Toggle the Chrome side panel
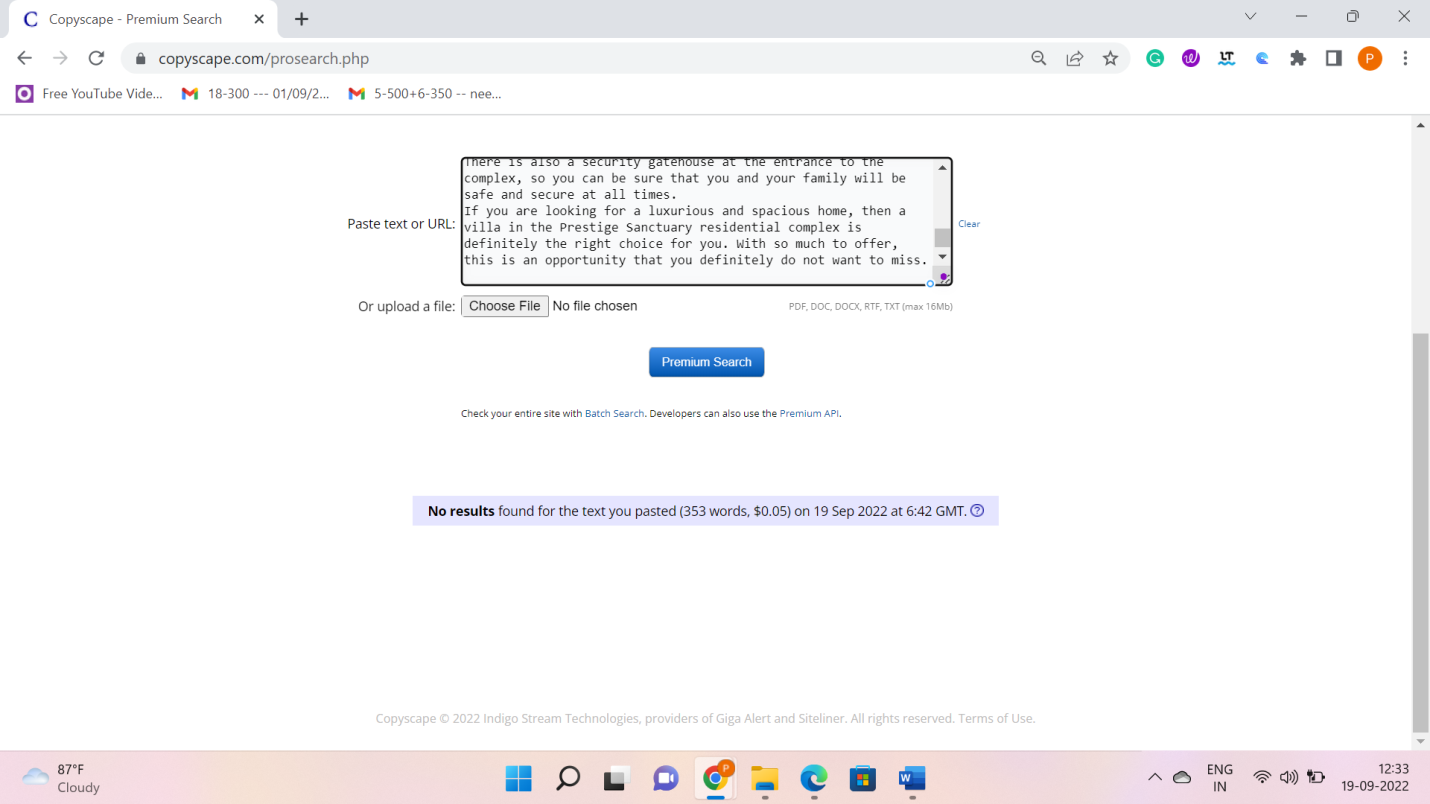The image size is (1430, 804). click(x=1333, y=59)
